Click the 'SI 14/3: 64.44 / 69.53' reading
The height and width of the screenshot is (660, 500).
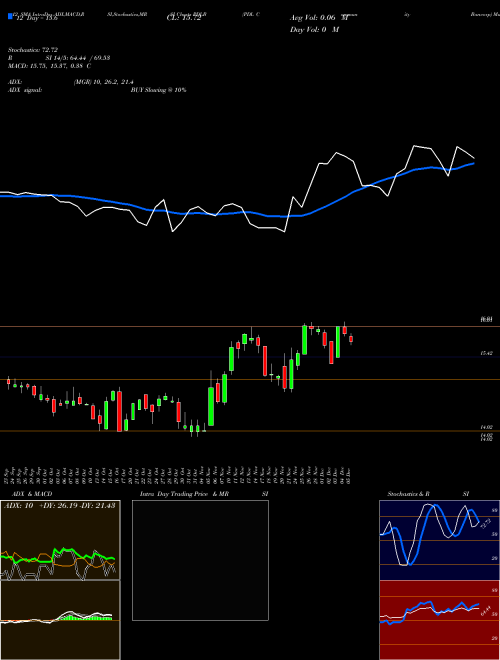click(78, 58)
